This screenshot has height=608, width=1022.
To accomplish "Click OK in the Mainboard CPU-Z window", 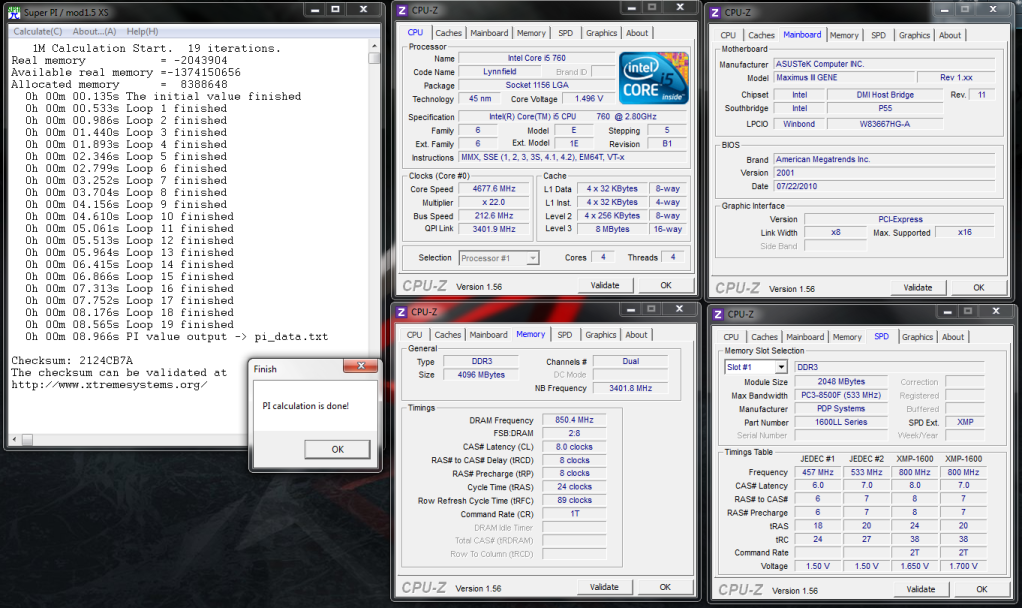I will click(x=978, y=288).
